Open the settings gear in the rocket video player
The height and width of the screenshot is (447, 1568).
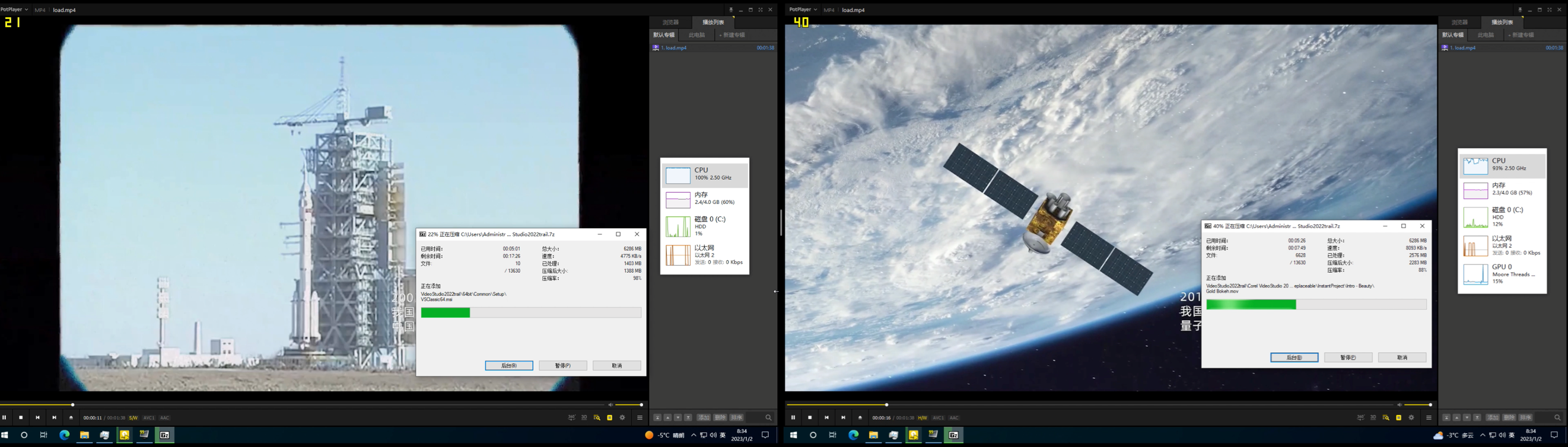pos(622,418)
